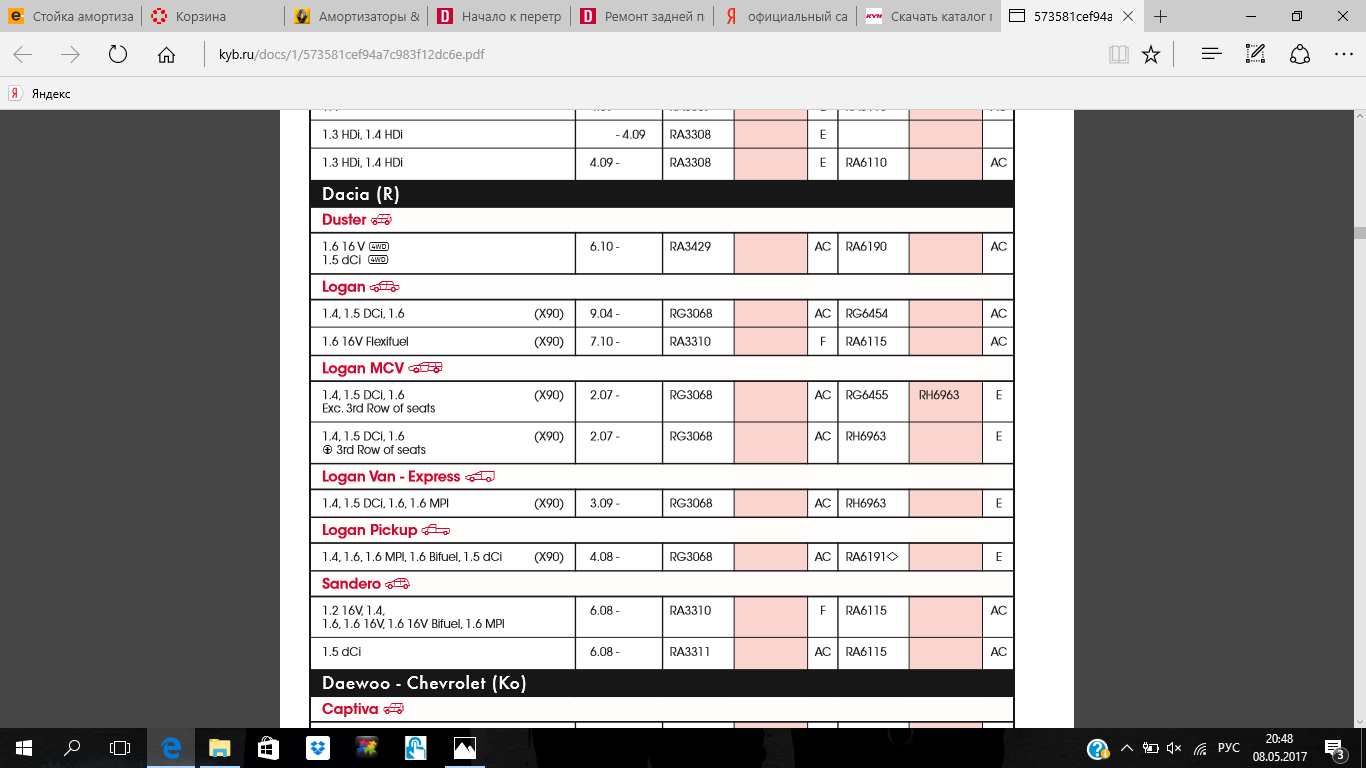Click the Captiva model heading
Image resolution: width=1366 pixels, height=768 pixels.
350,709
